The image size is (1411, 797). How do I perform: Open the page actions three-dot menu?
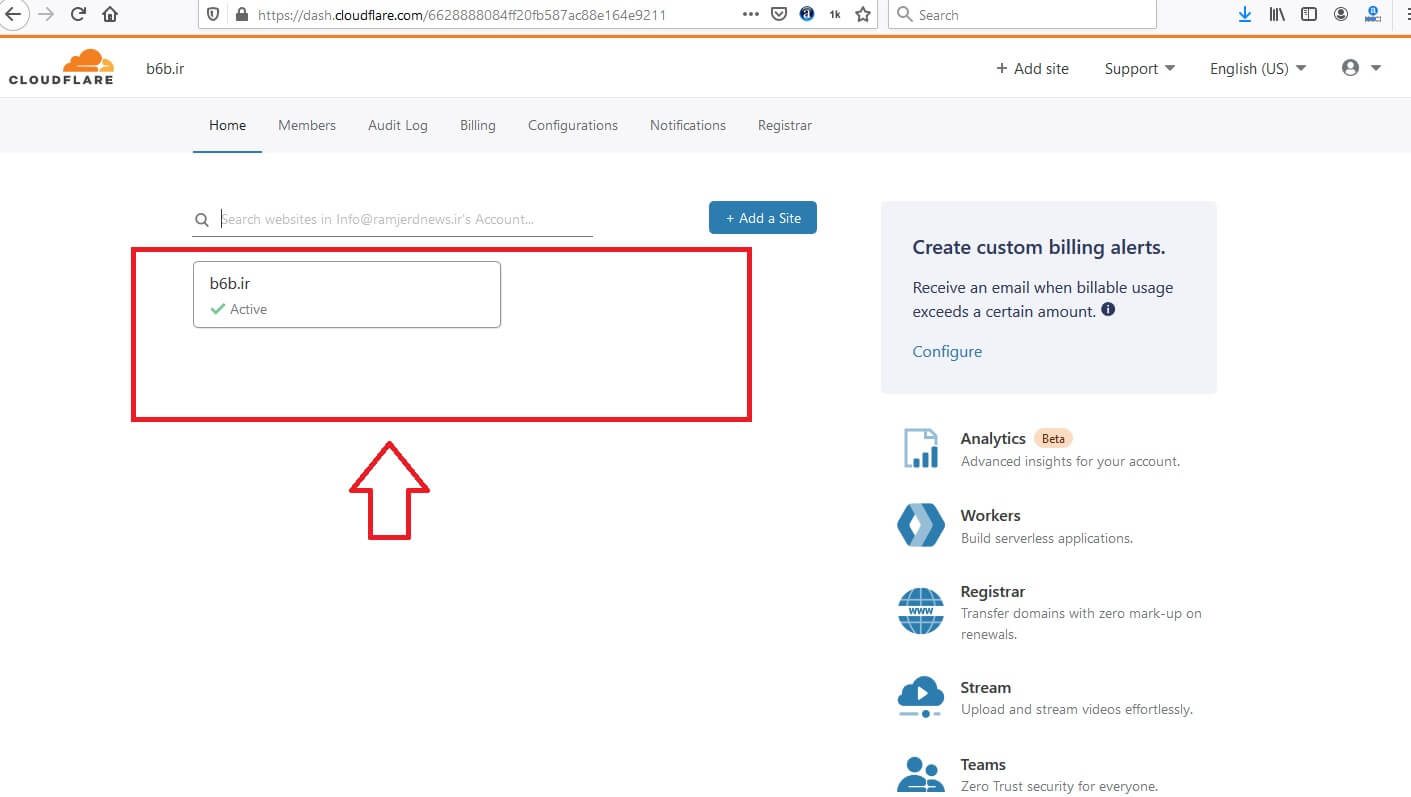click(751, 15)
